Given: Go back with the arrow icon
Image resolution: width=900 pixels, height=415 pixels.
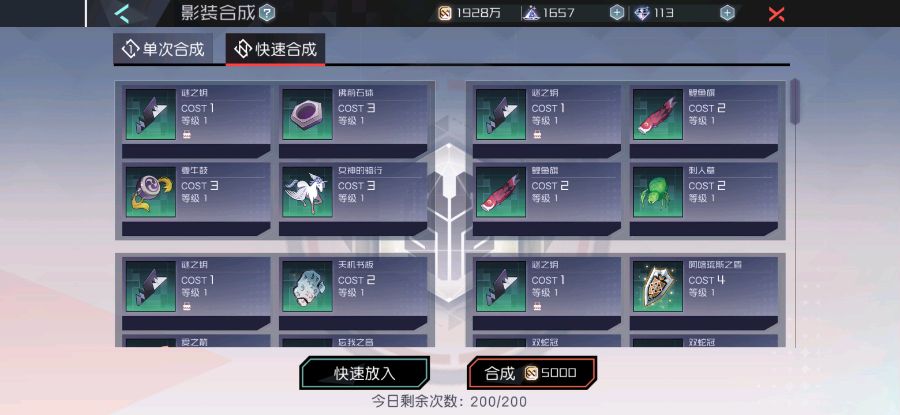Looking at the screenshot, I should click(x=121, y=13).
